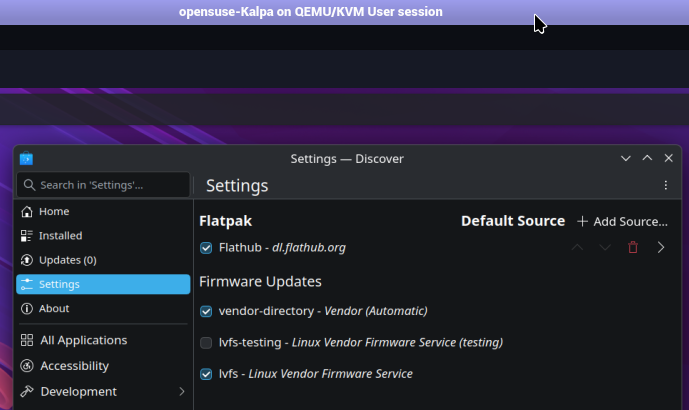Click the search field in Settings
Image resolution: width=689 pixels, height=410 pixels.
(x=104, y=185)
